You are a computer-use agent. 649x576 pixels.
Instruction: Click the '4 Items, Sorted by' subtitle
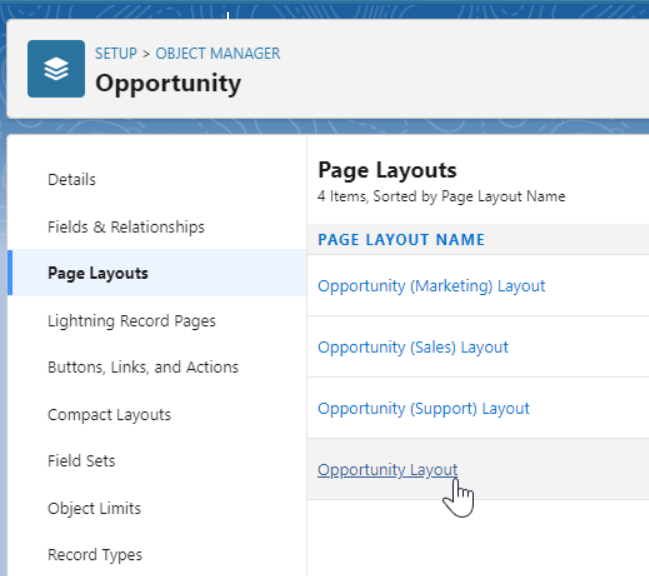coord(441,196)
